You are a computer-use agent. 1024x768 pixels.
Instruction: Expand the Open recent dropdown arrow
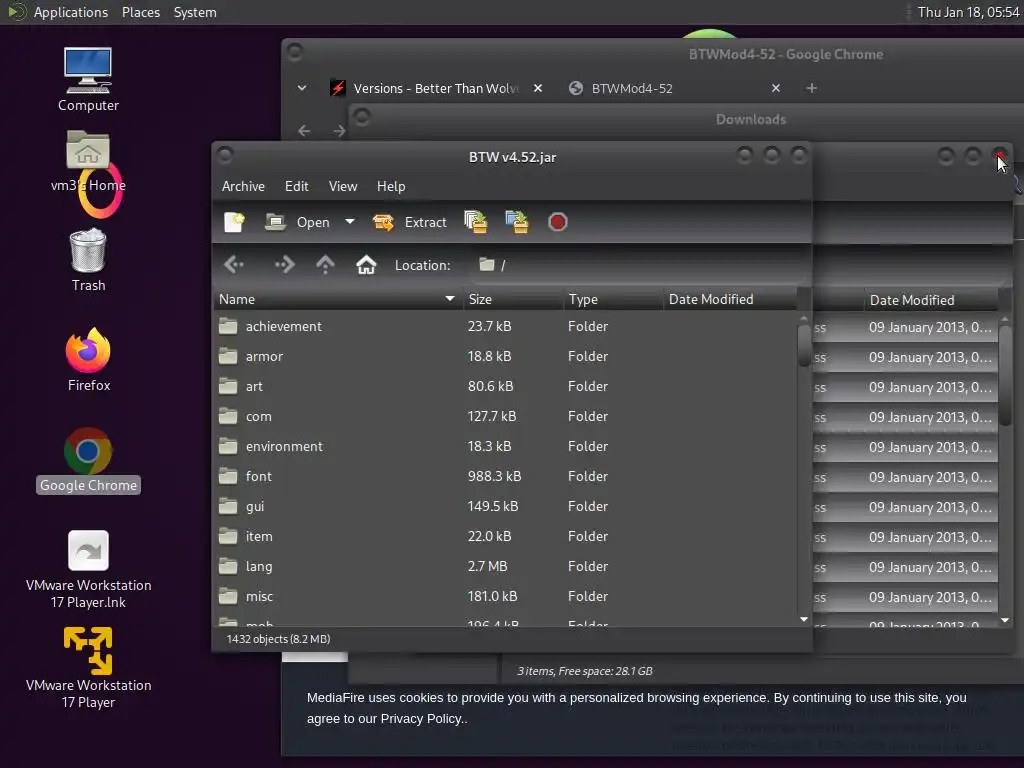(x=350, y=222)
